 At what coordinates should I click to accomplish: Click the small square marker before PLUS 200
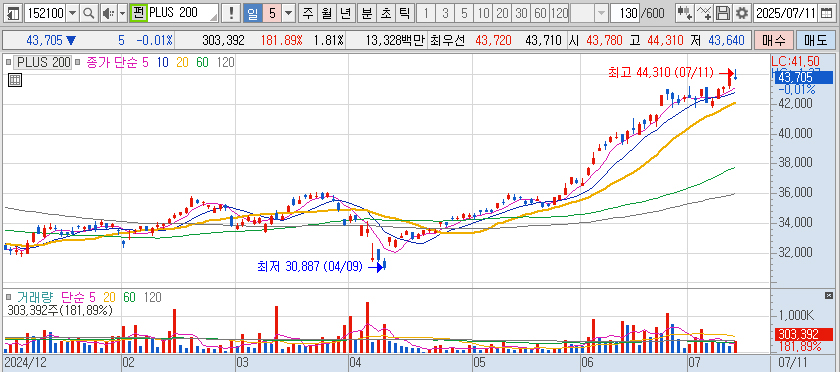tap(8, 63)
